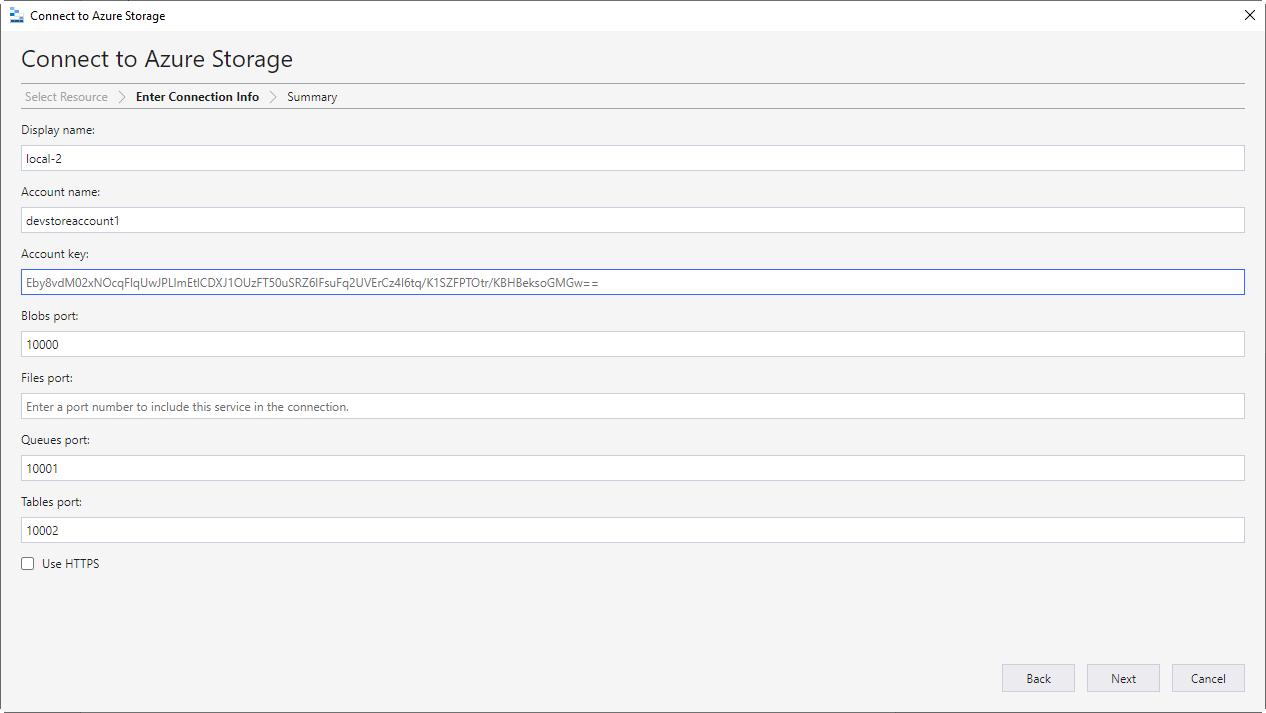Close the Connect to Azure Storage dialog
1266x713 pixels.
click(1249, 16)
